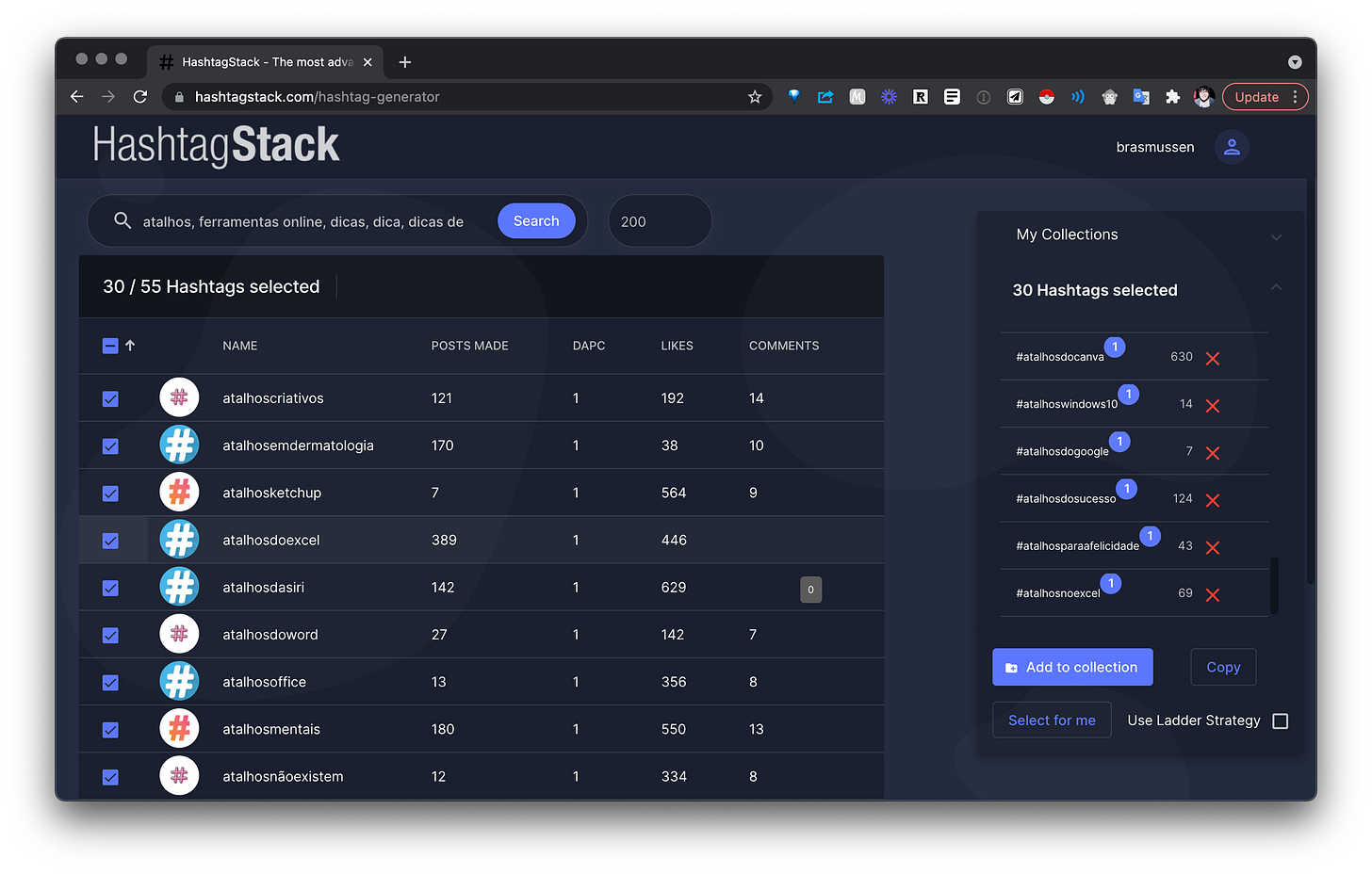Reload the page with the refresh icon
Image resolution: width=1372 pixels, height=874 pixels.
[140, 97]
